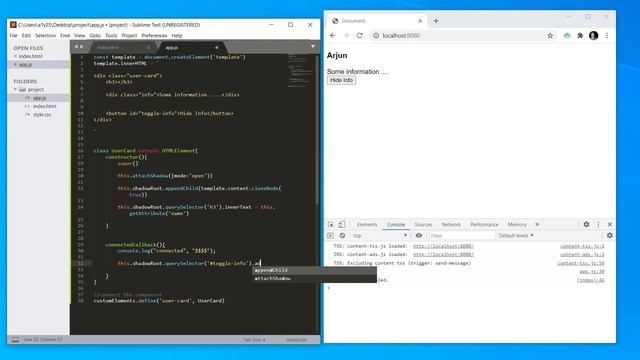
Task: Open the (index):46 source link
Action: (591, 280)
